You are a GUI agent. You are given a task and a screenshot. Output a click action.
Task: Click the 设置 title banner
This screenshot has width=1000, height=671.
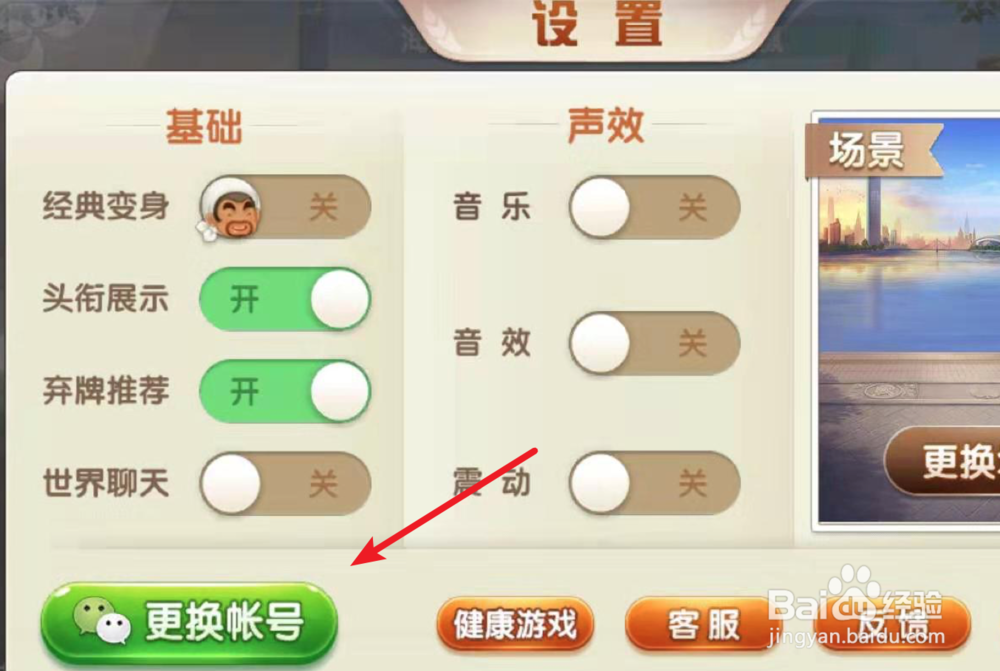[x=597, y=26]
